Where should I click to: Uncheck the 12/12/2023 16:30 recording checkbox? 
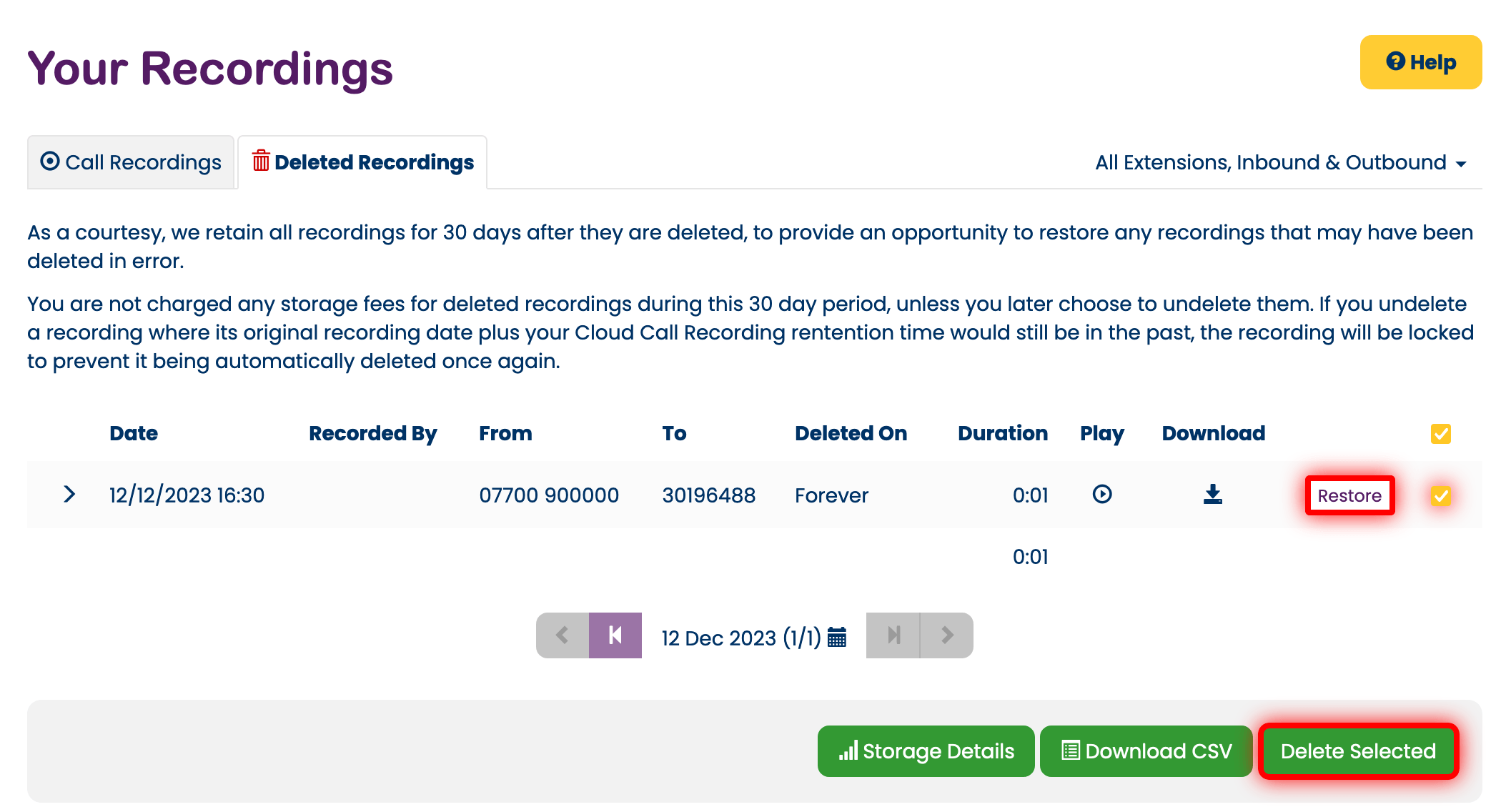click(1440, 495)
